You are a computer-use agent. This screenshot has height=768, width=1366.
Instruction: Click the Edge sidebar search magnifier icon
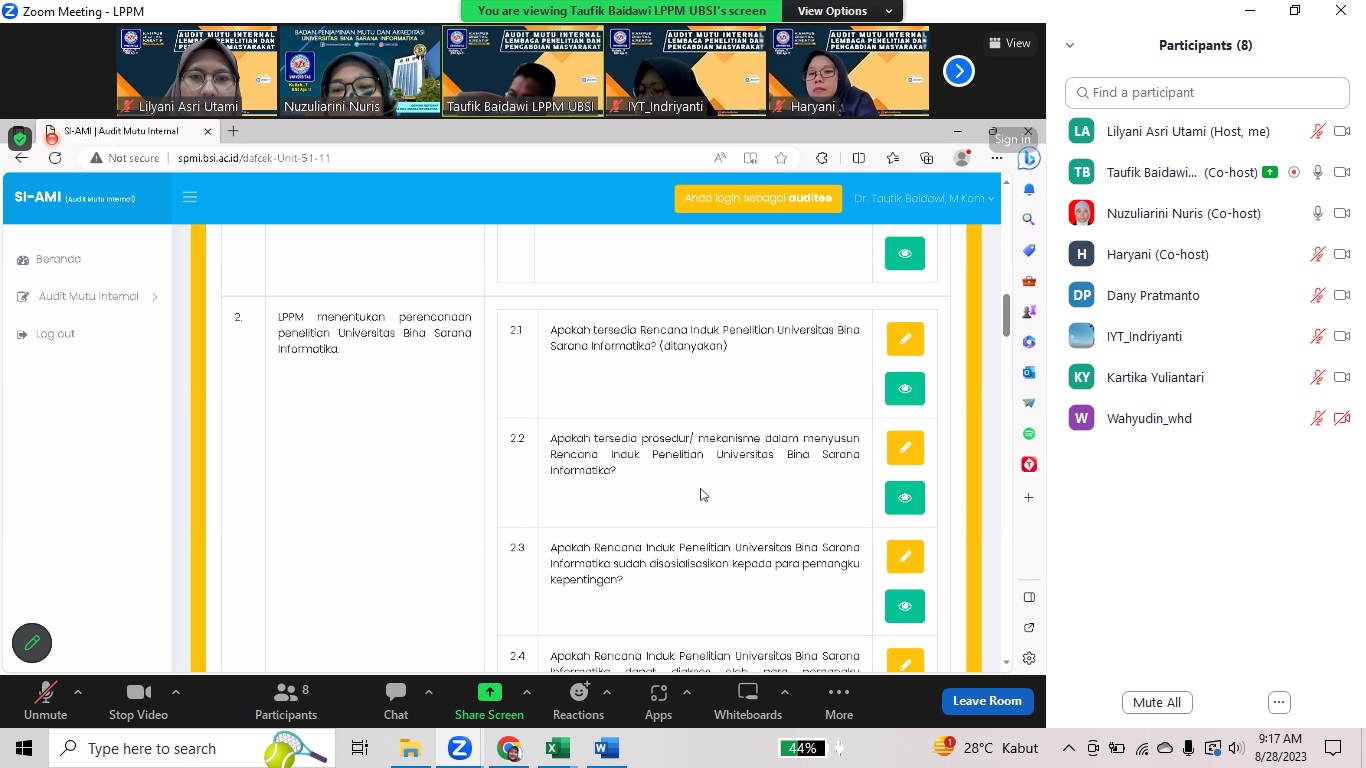coord(1029,219)
